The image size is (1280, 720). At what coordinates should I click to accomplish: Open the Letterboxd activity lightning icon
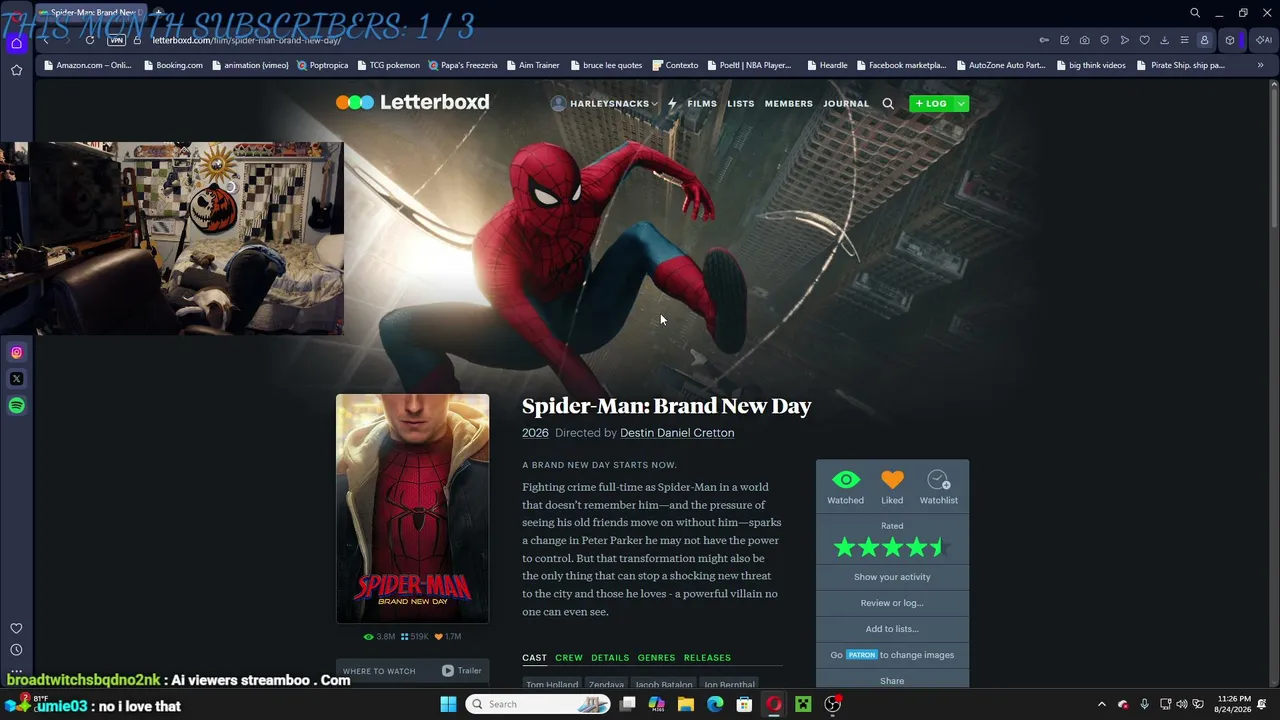click(672, 104)
